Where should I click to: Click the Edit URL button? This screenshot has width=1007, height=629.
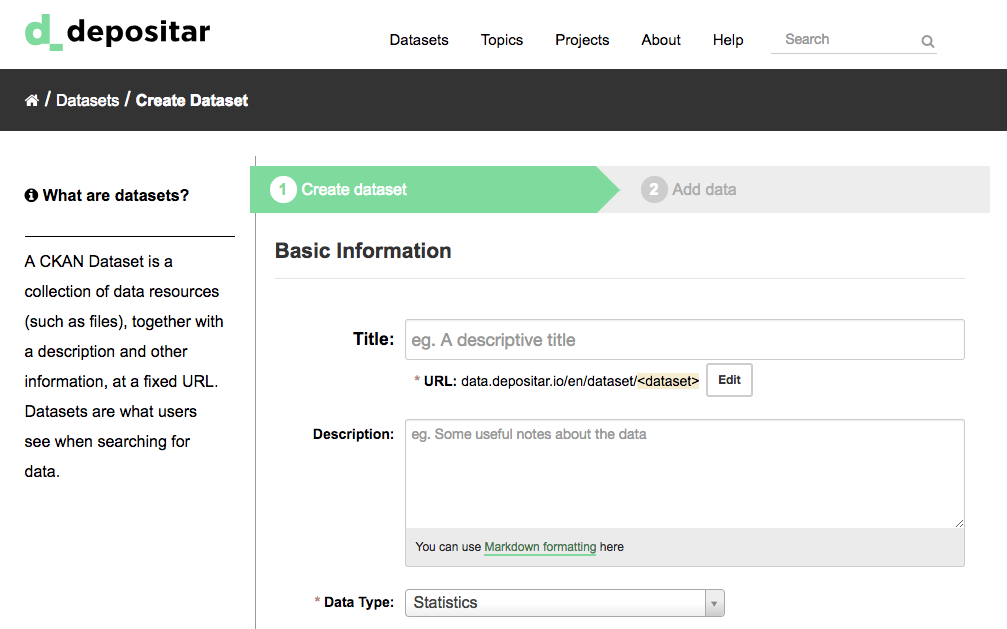[x=729, y=380]
